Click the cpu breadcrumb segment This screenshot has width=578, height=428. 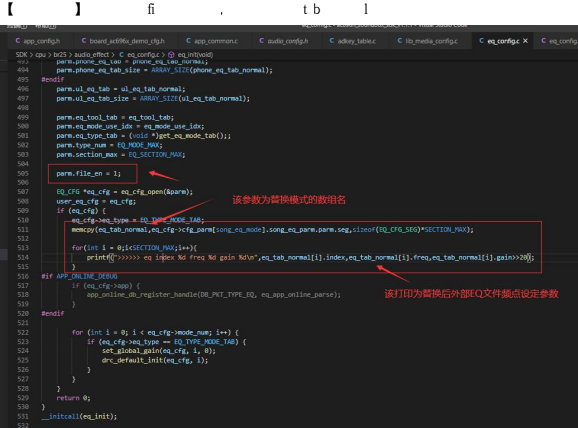coord(40,55)
